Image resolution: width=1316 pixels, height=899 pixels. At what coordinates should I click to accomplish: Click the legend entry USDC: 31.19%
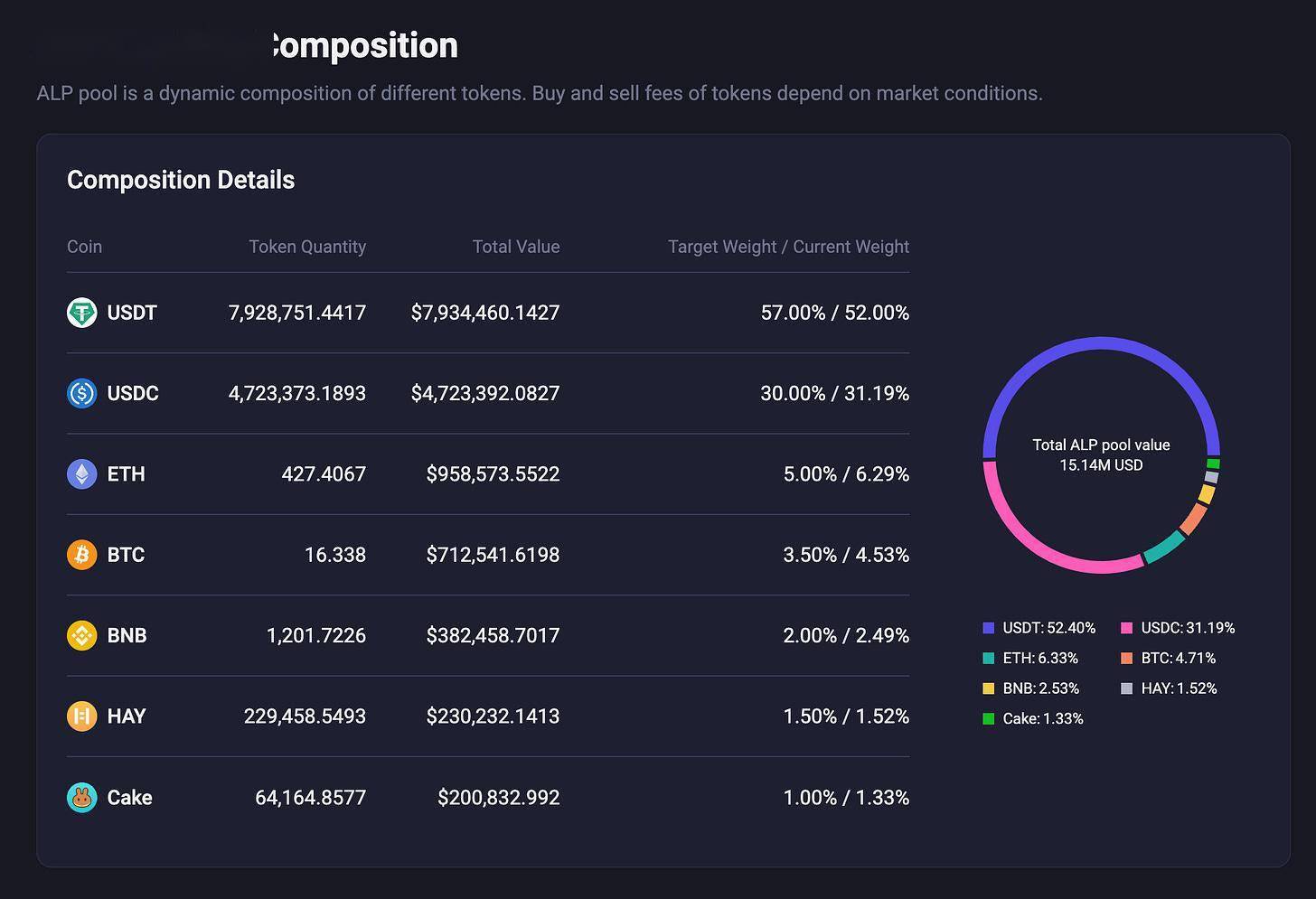click(x=1178, y=628)
